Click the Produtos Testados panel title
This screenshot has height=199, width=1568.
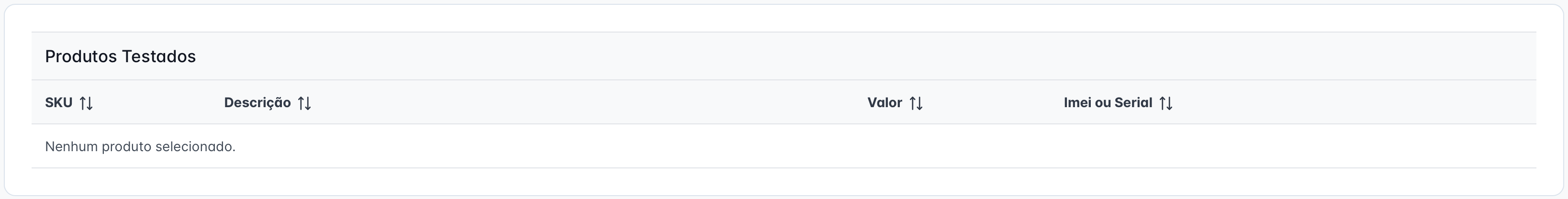(x=121, y=56)
